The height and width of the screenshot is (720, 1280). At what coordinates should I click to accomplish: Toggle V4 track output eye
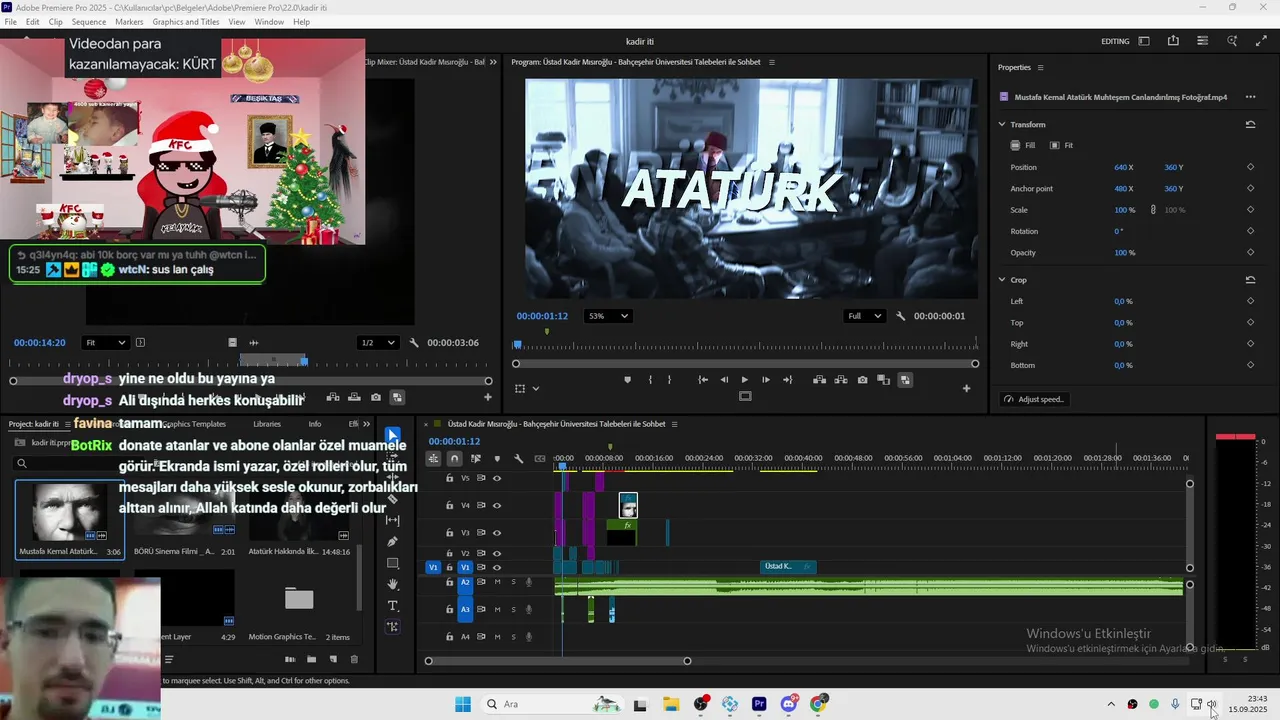point(497,506)
